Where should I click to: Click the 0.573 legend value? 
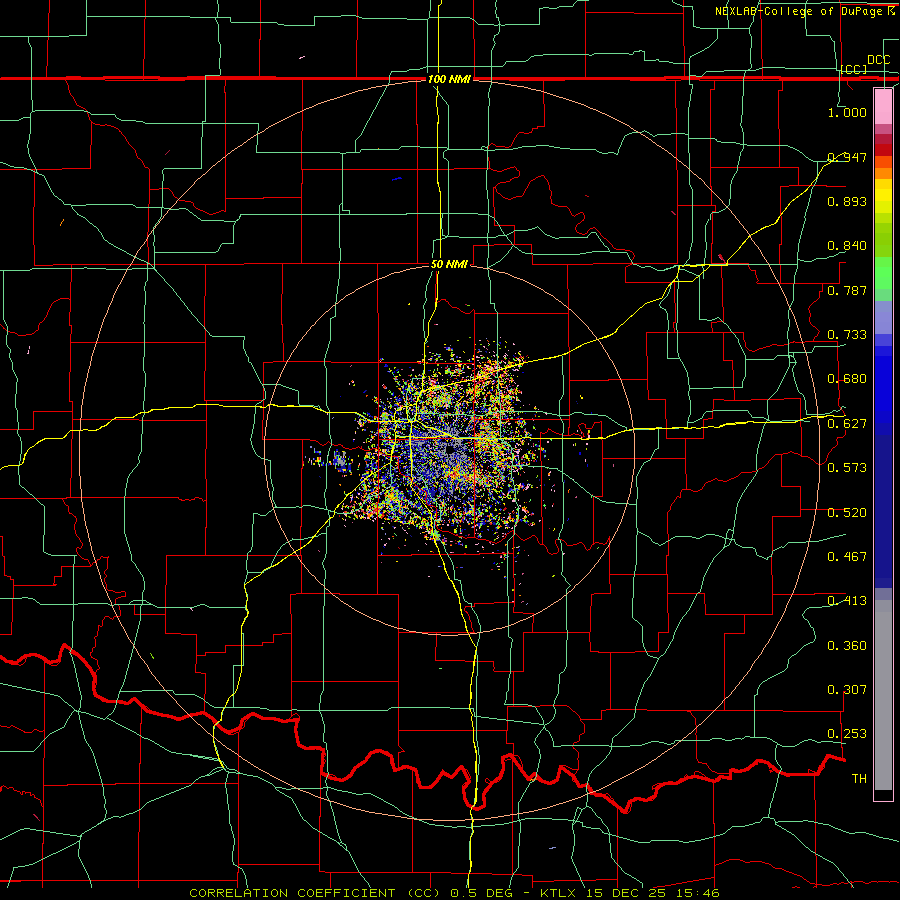click(847, 468)
